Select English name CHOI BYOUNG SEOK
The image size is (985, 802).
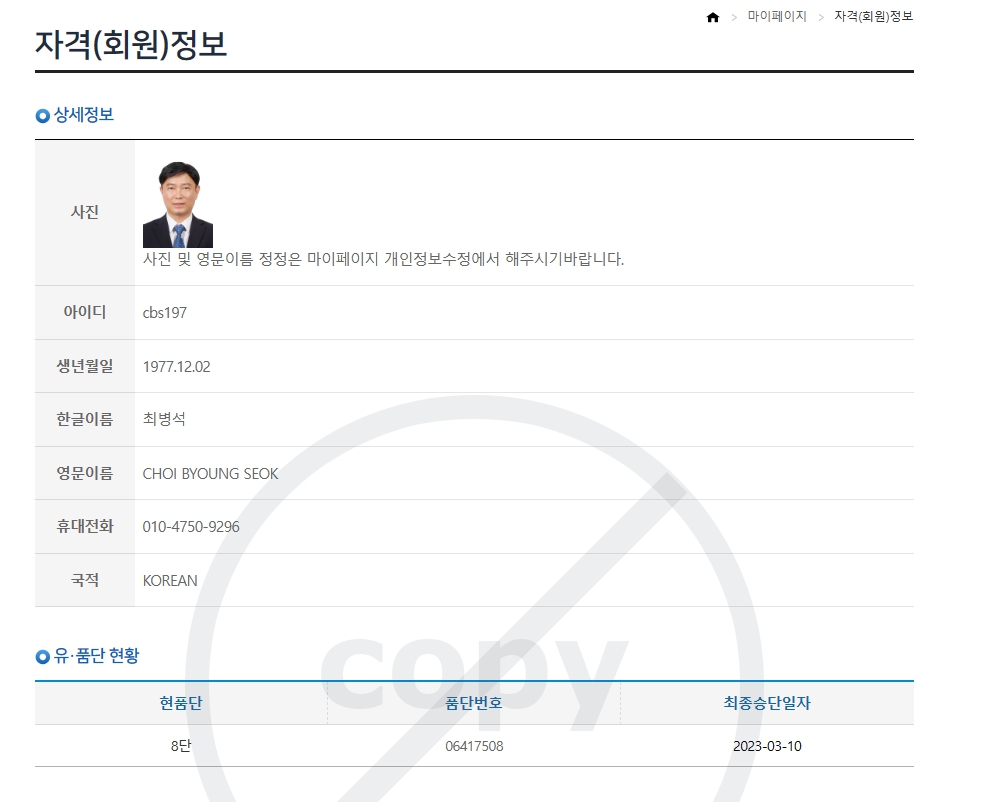[x=210, y=474]
